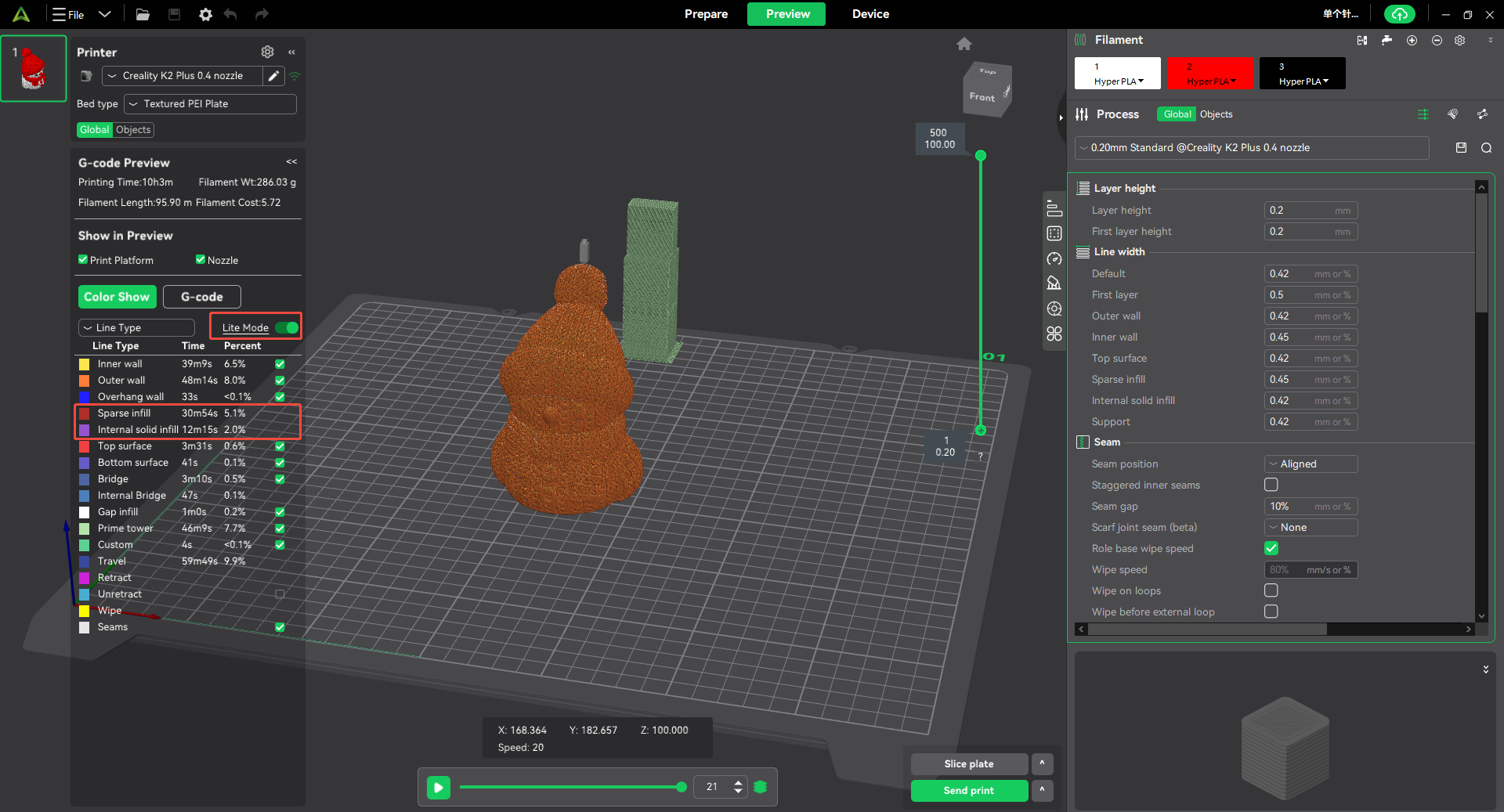Click the upload cloud icon in title bar
Screen dimensions: 1504x812
1400,14
